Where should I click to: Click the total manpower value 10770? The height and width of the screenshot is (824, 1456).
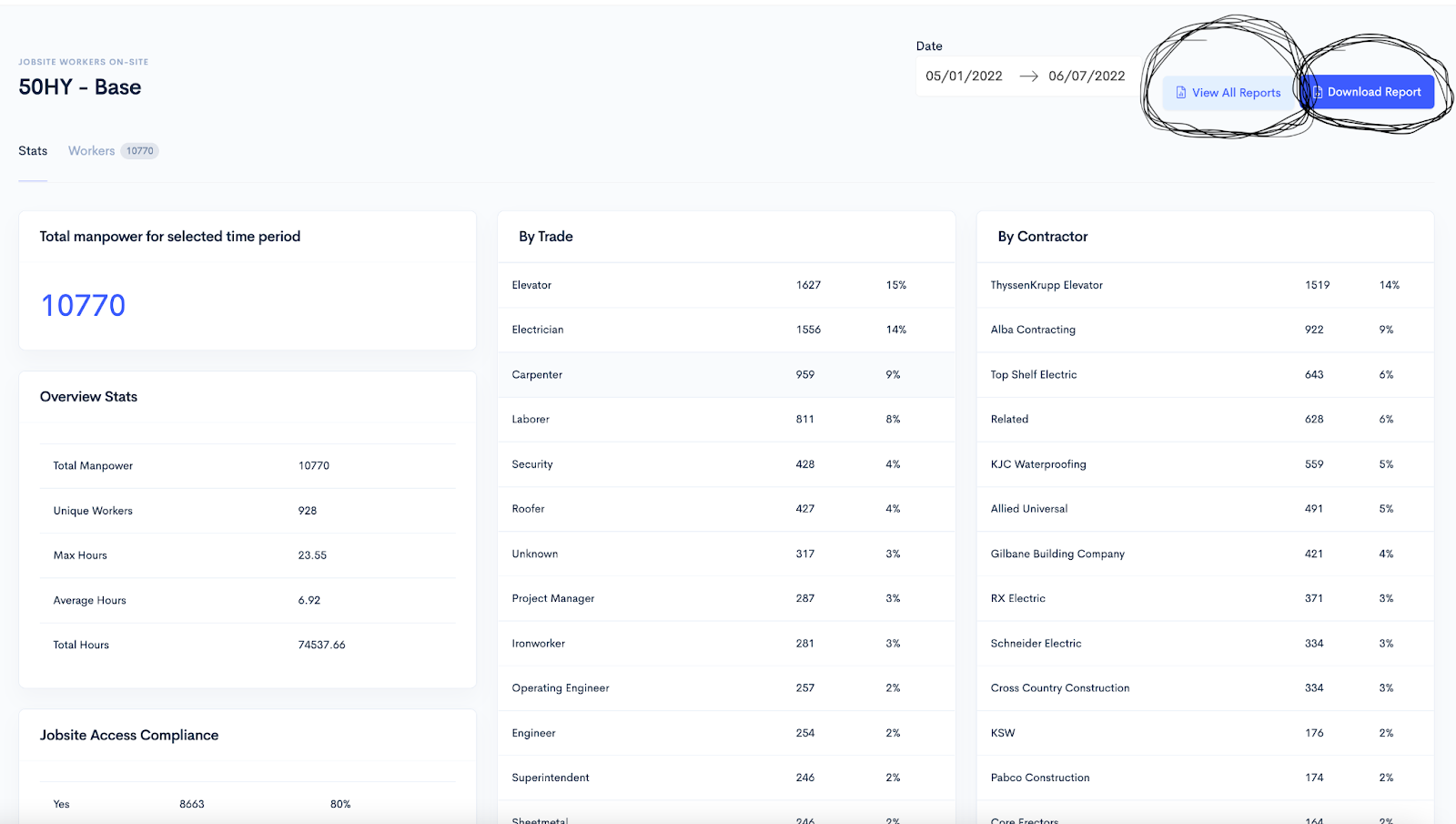coord(82,305)
